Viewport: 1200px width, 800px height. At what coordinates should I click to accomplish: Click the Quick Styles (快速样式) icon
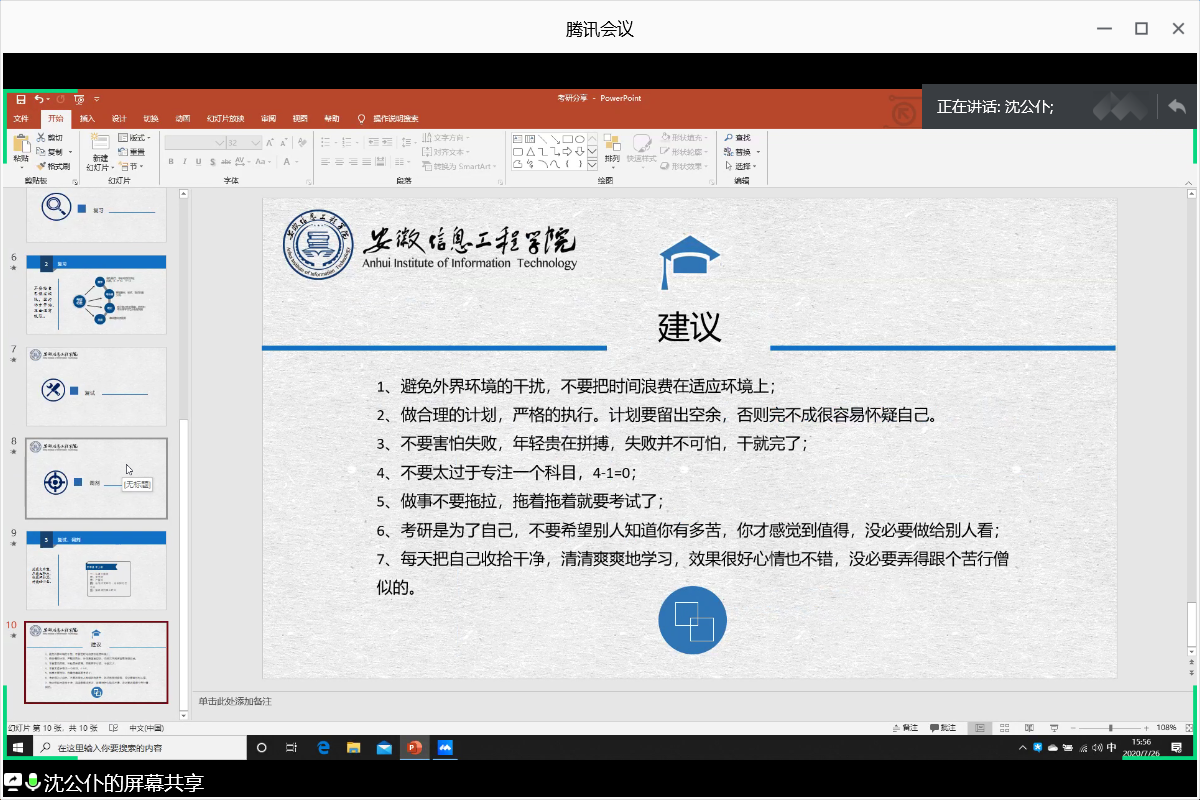(x=642, y=142)
